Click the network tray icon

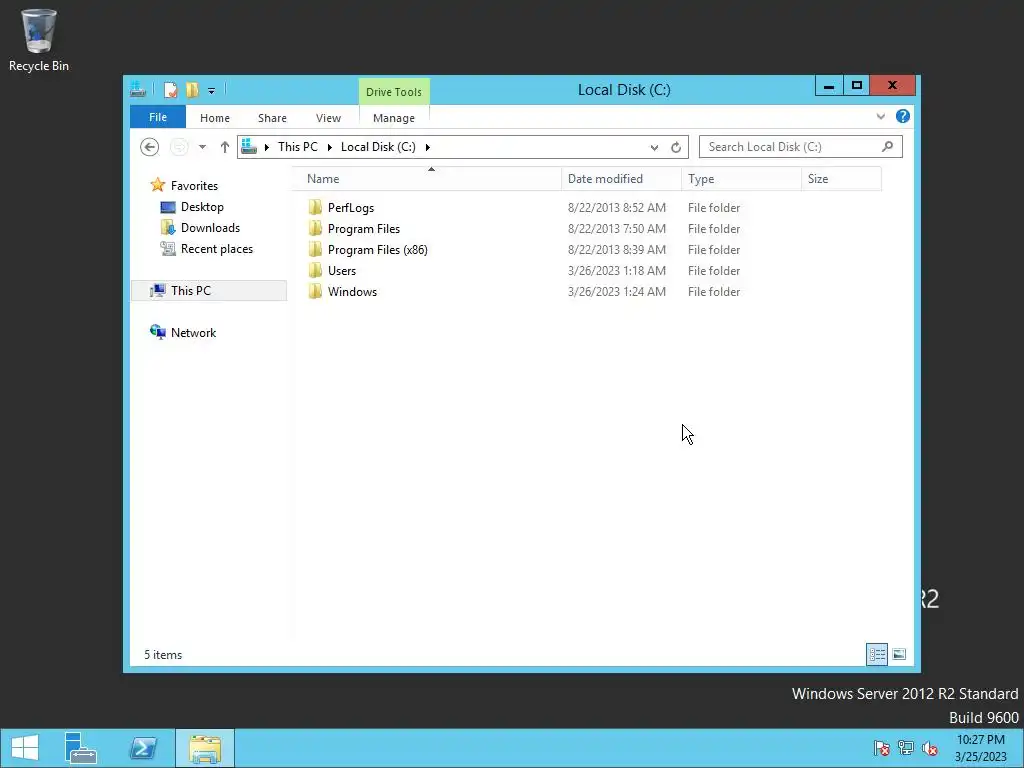click(x=906, y=748)
